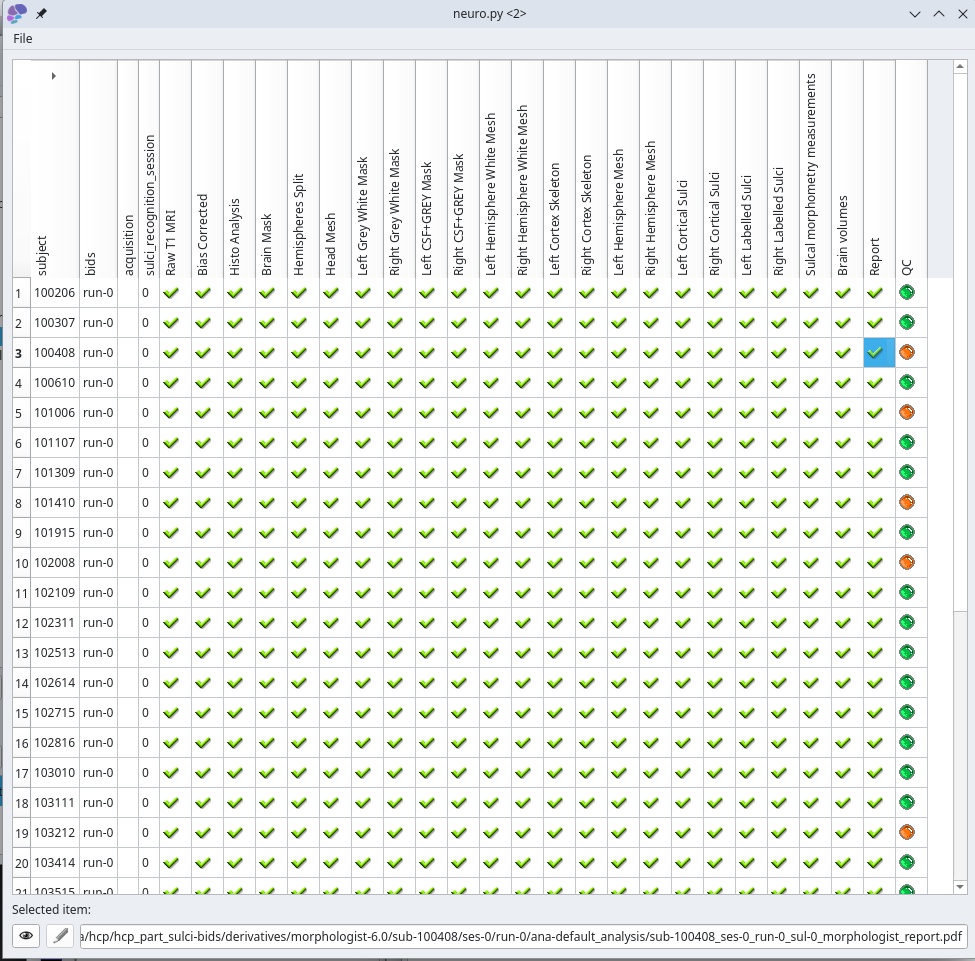Image resolution: width=975 pixels, height=961 pixels.
Task: Select row header number 3
Action: click(21, 353)
